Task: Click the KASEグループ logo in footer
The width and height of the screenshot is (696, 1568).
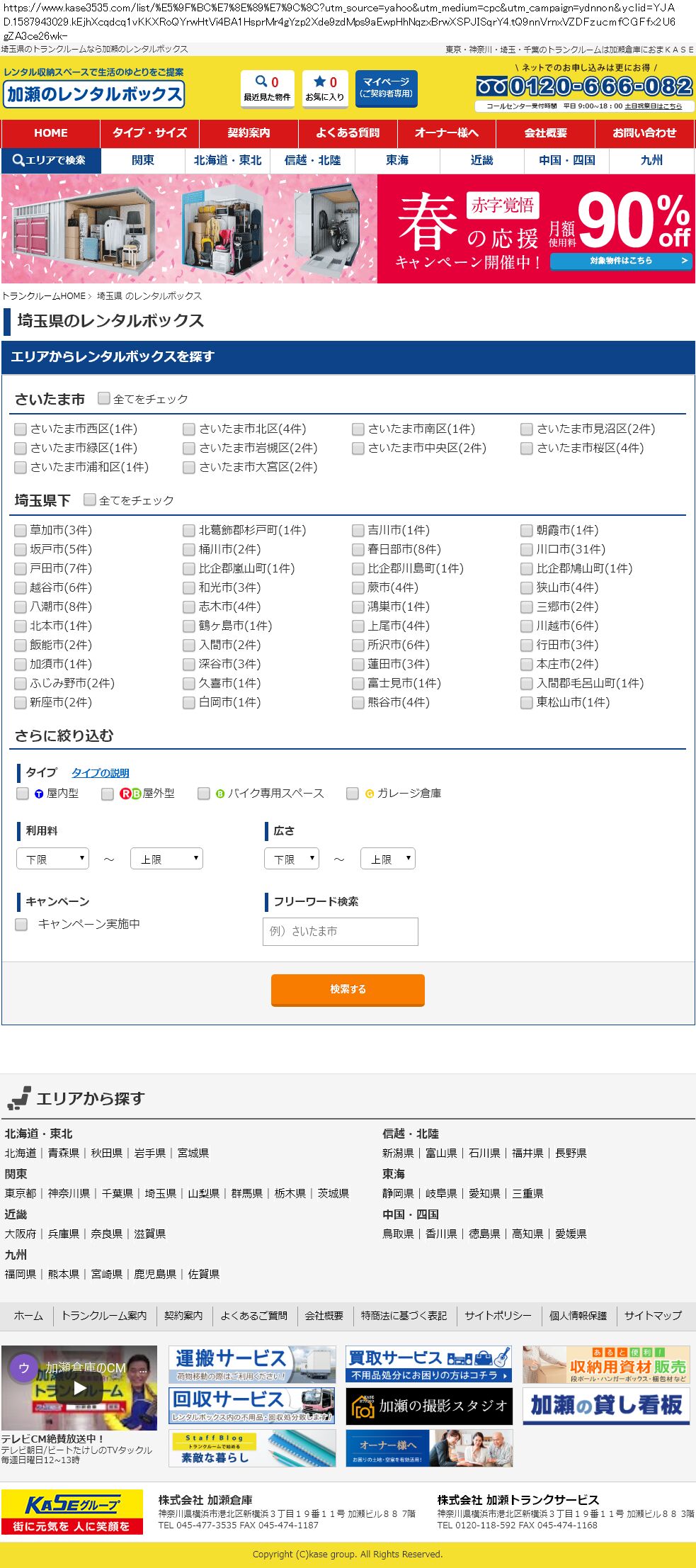Action: point(72,1511)
